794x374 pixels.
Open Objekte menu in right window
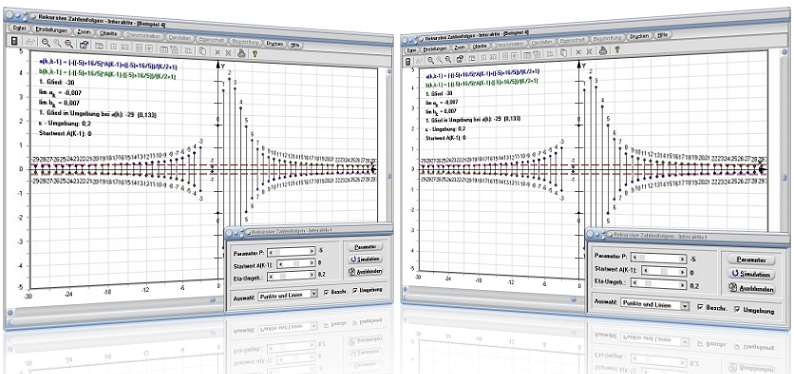pos(480,46)
